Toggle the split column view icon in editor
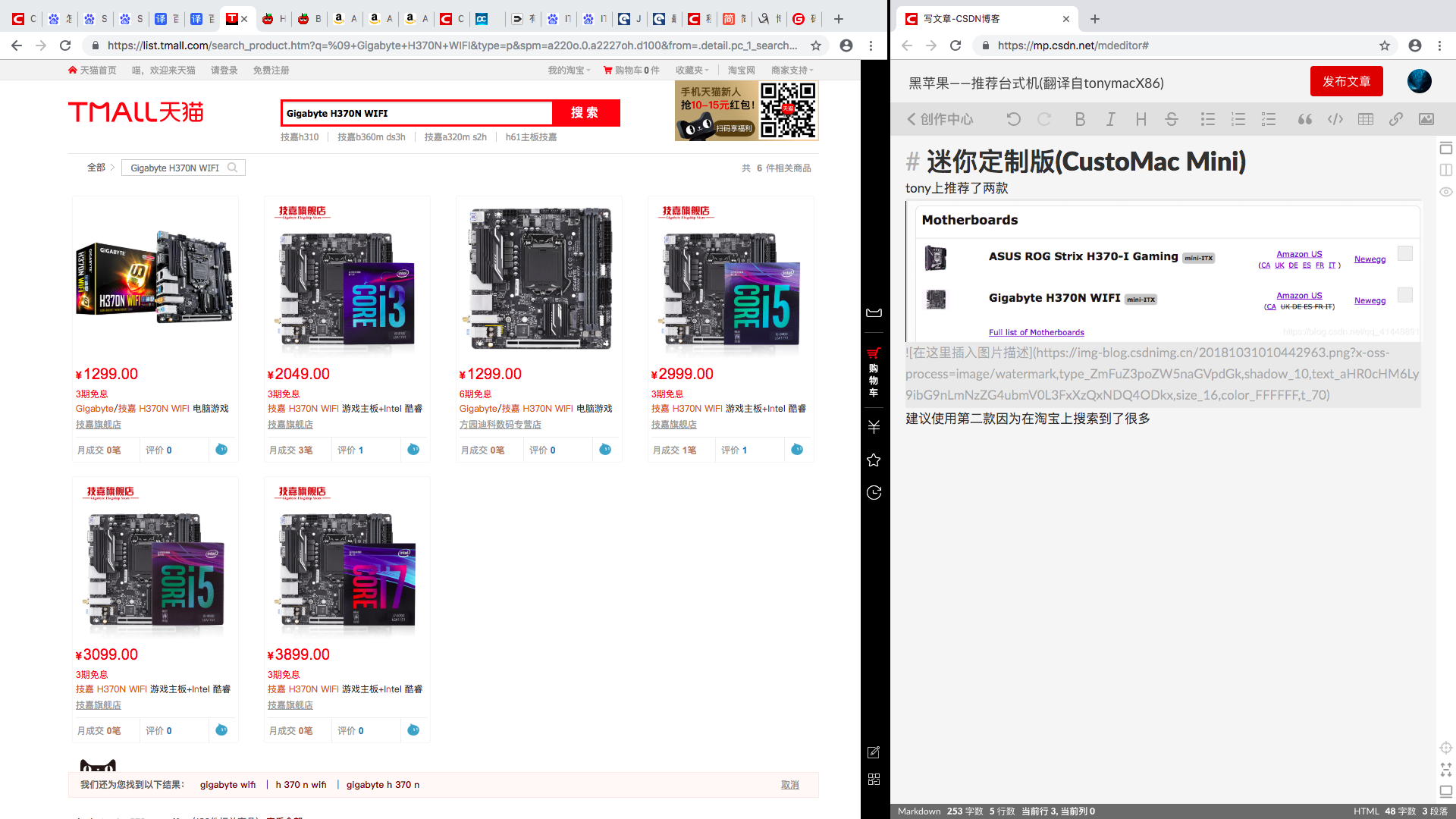The width and height of the screenshot is (1456, 819). coord(1446,170)
